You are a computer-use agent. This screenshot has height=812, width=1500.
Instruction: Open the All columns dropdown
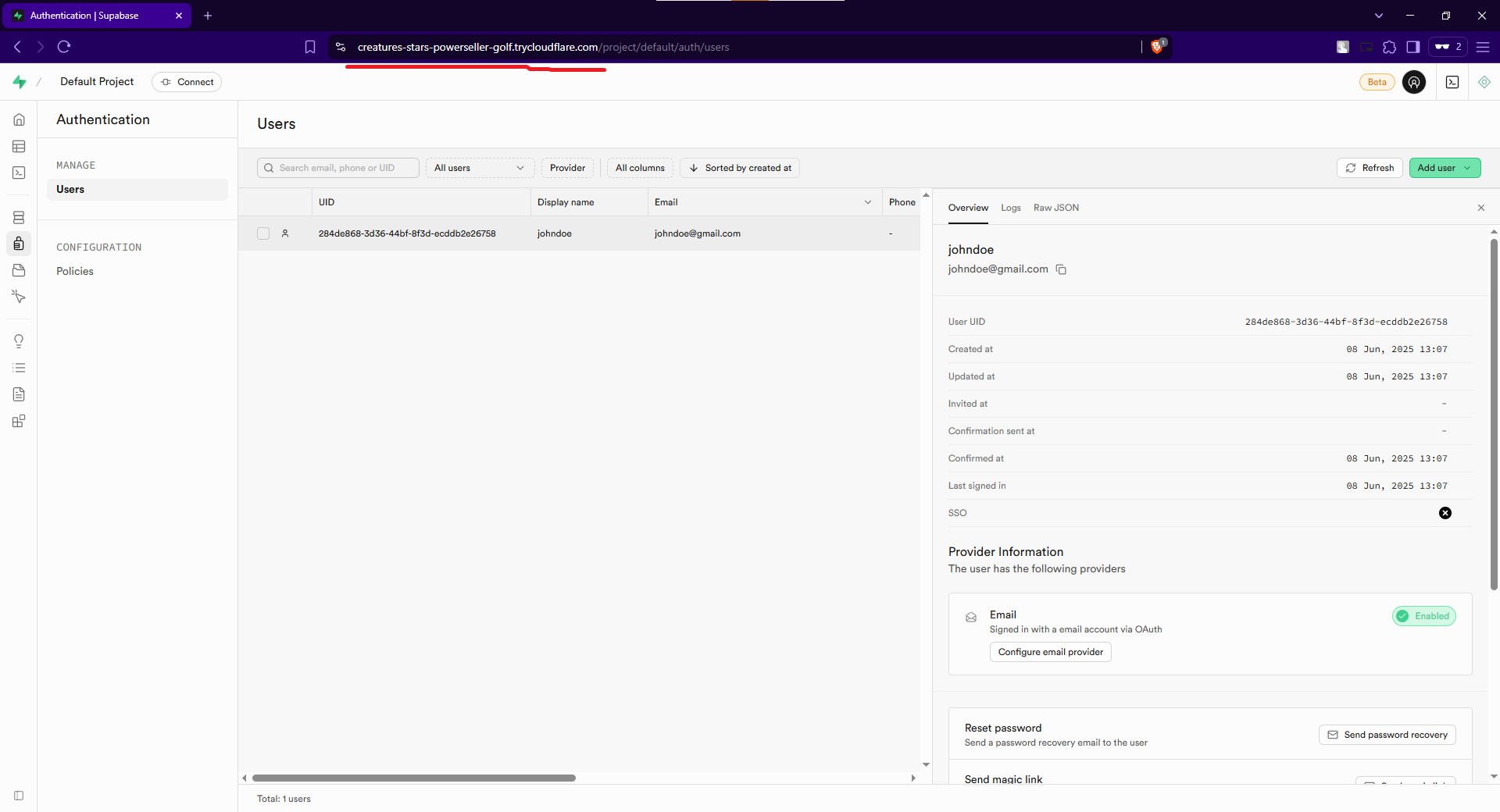[640, 168]
